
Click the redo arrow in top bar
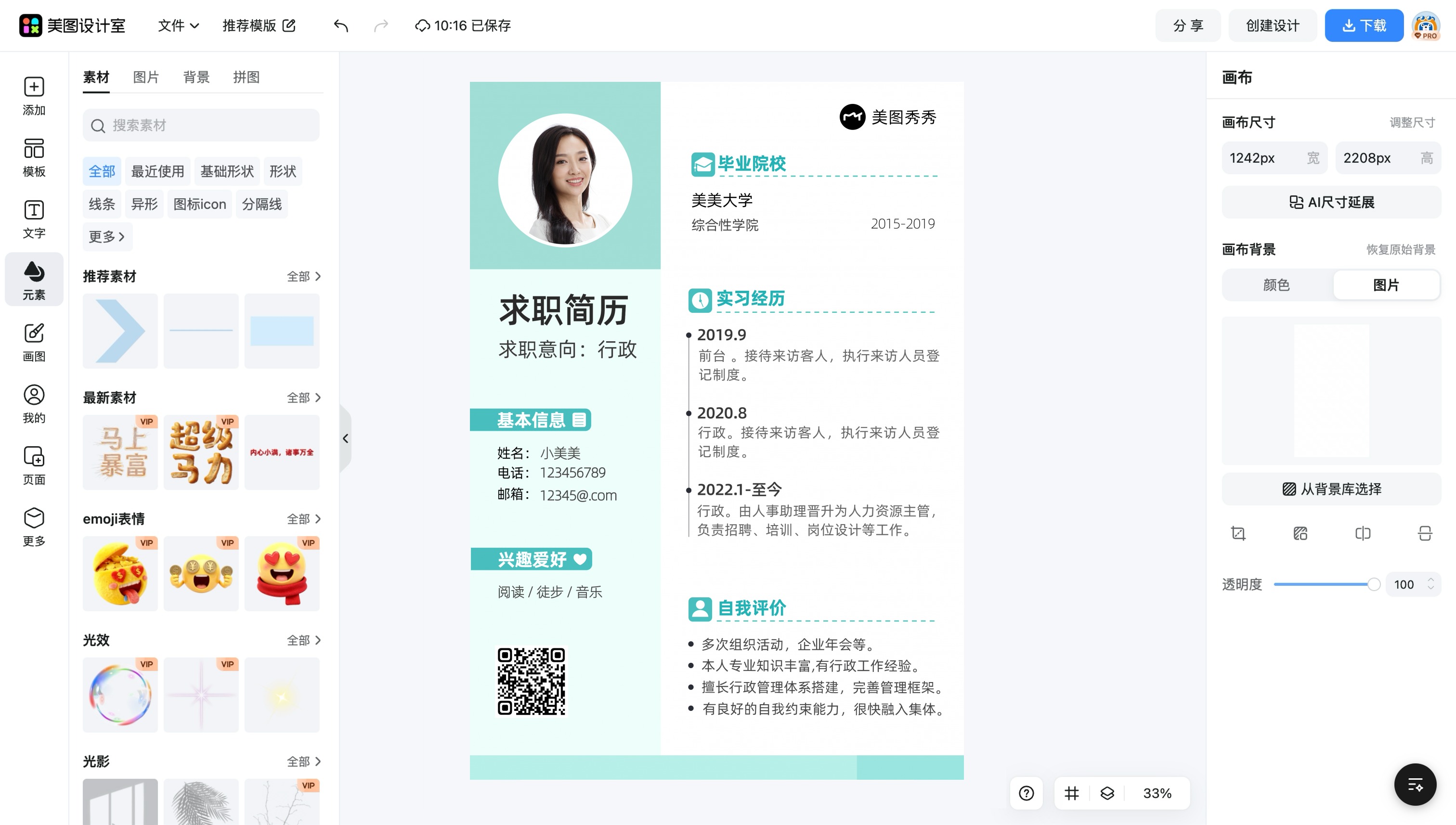point(381,26)
